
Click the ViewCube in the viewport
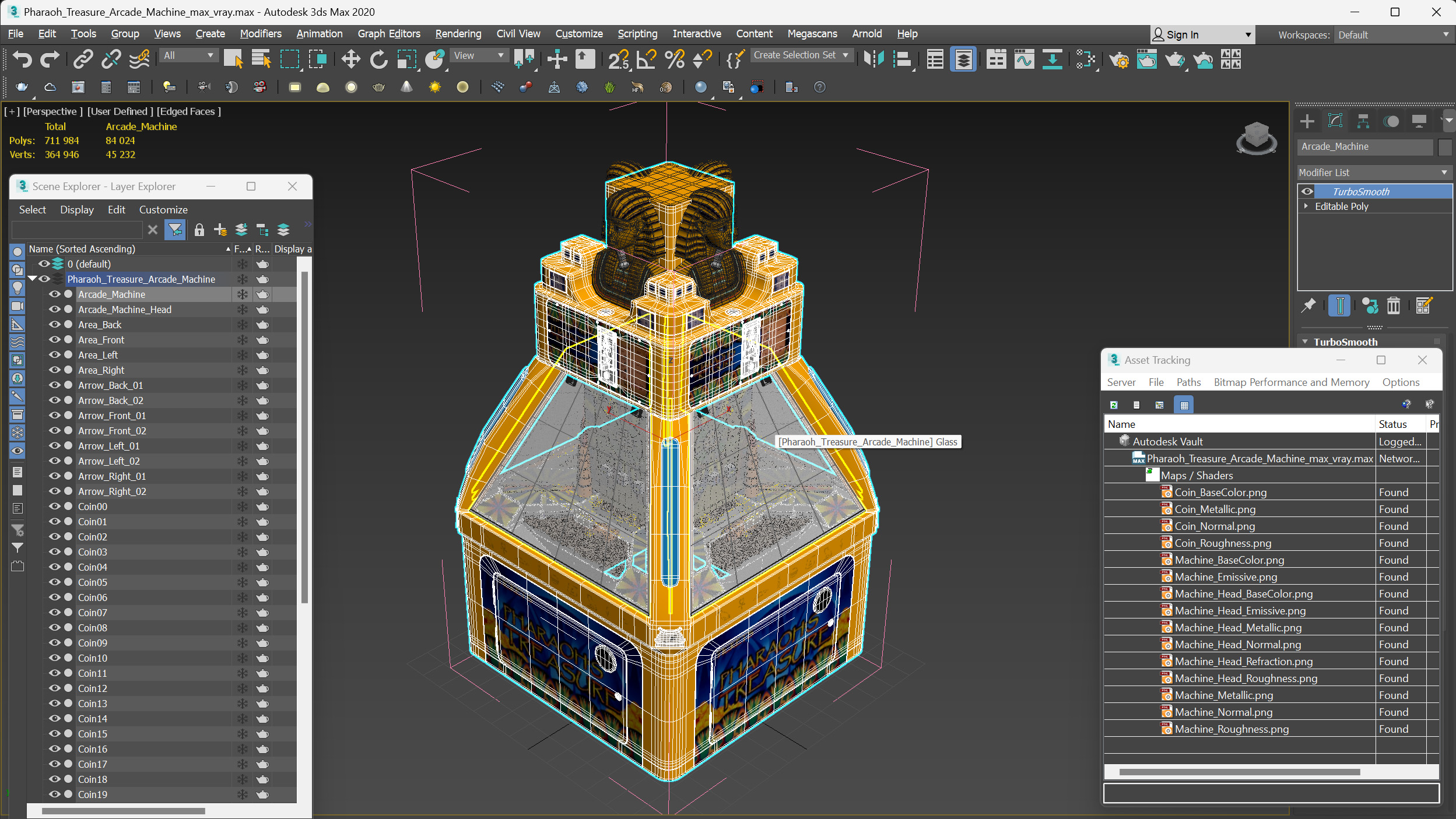(1256, 138)
